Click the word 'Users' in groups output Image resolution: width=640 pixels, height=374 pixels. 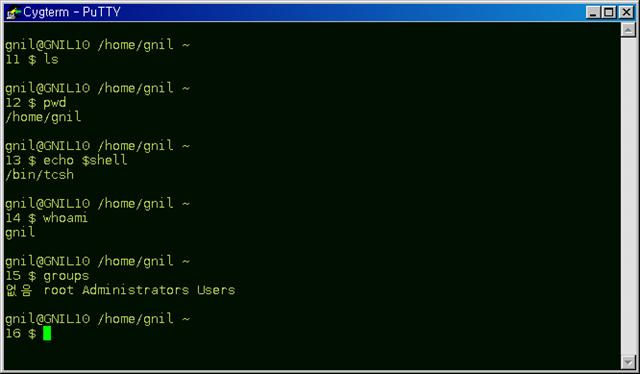tap(216, 290)
